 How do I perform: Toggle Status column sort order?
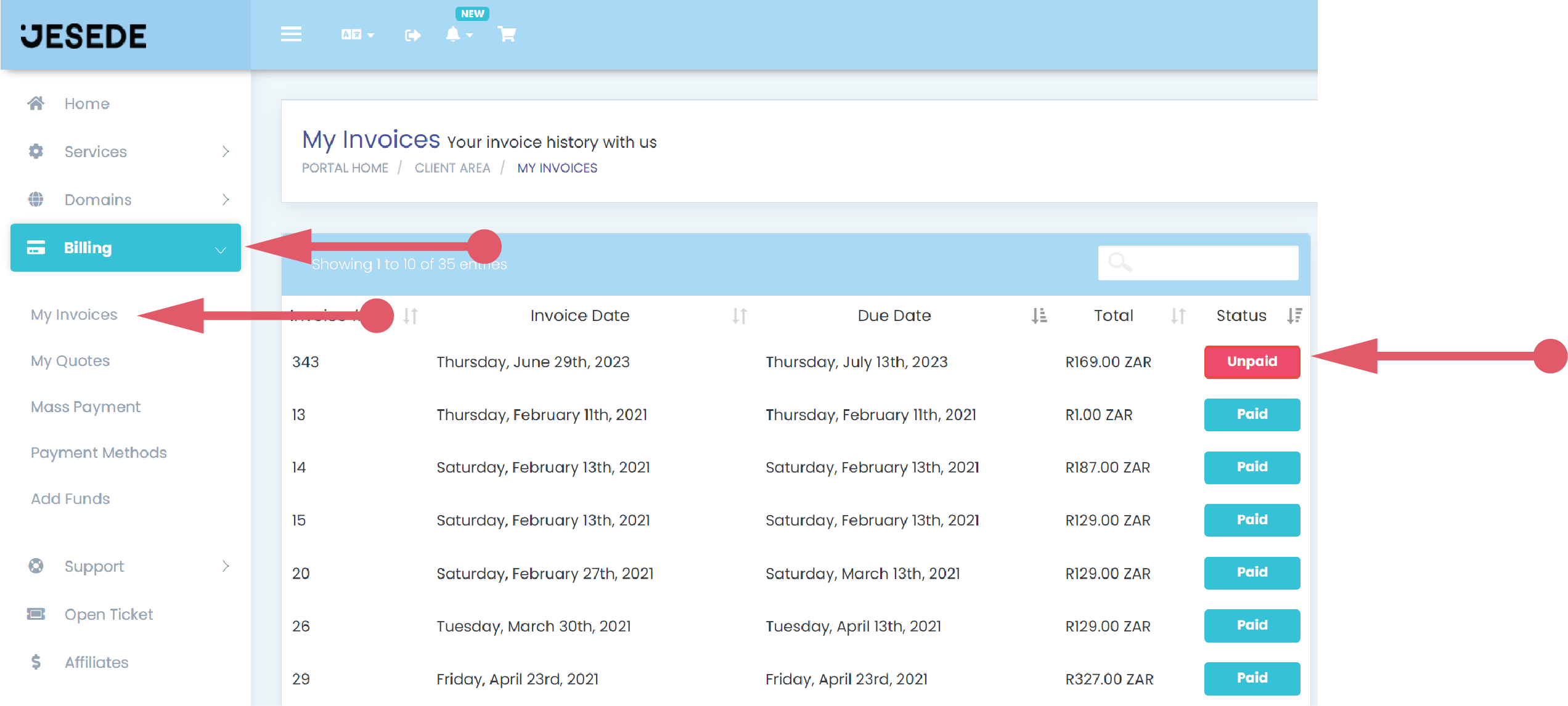coord(1294,316)
